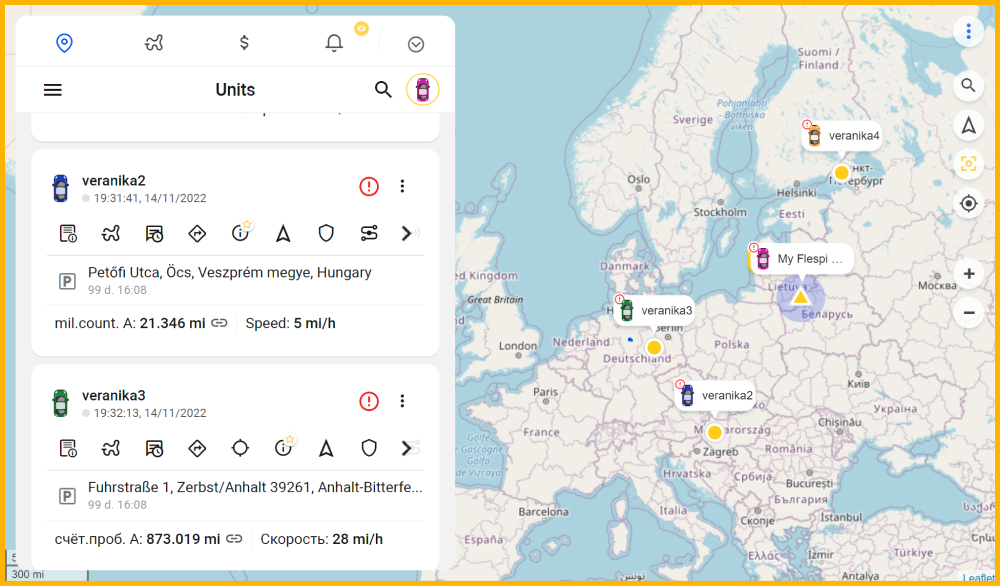Expand the chevron at end of veranika2 toolbar
The image size is (1000, 586).
[x=407, y=233]
